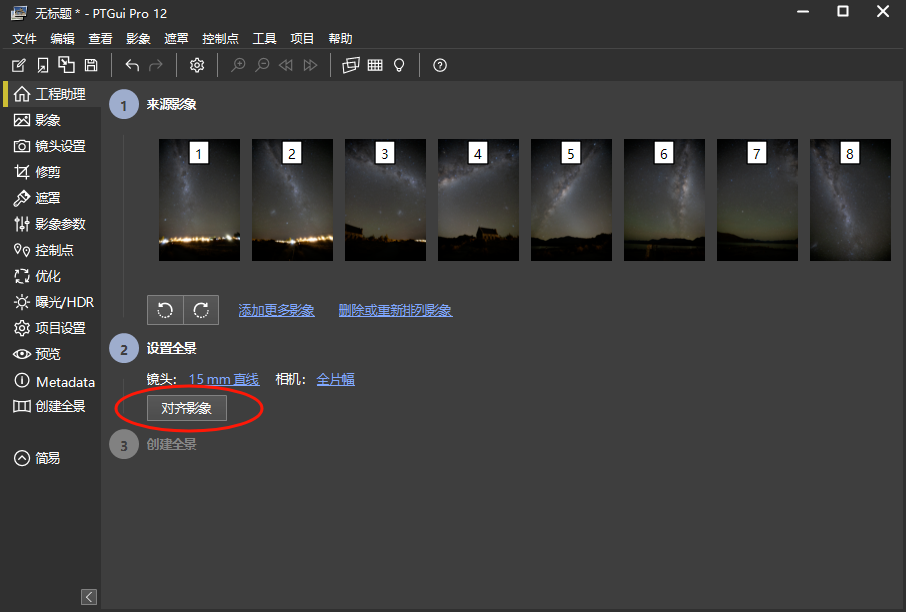Open the 编辑 menu
Screen dimensions: 906x612
(62, 39)
